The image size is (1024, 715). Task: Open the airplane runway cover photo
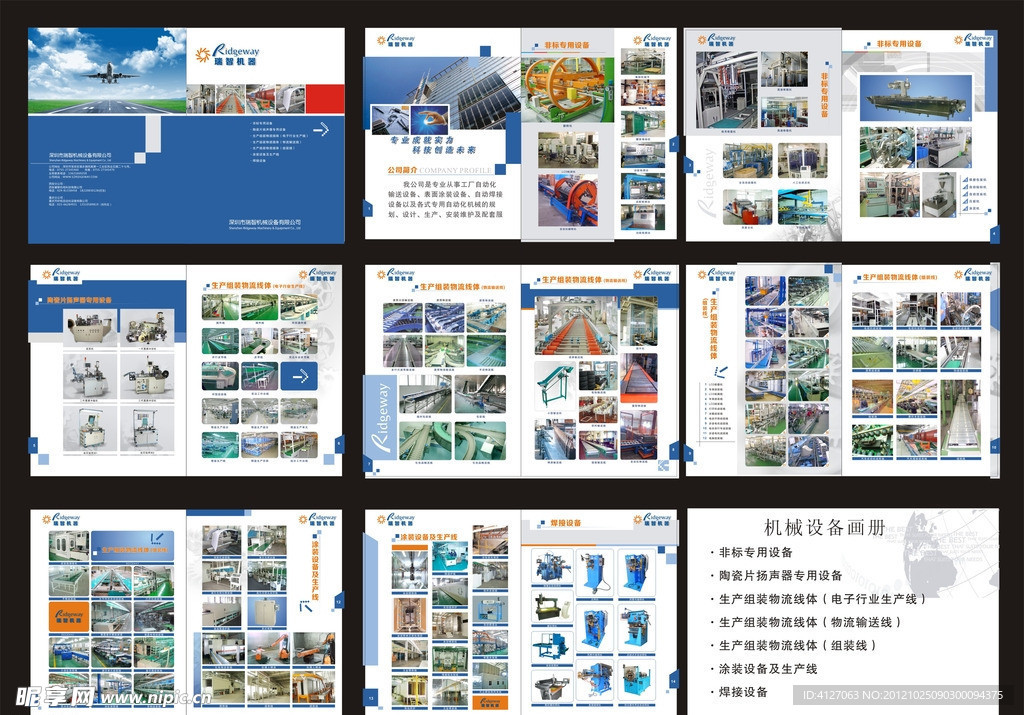107,70
